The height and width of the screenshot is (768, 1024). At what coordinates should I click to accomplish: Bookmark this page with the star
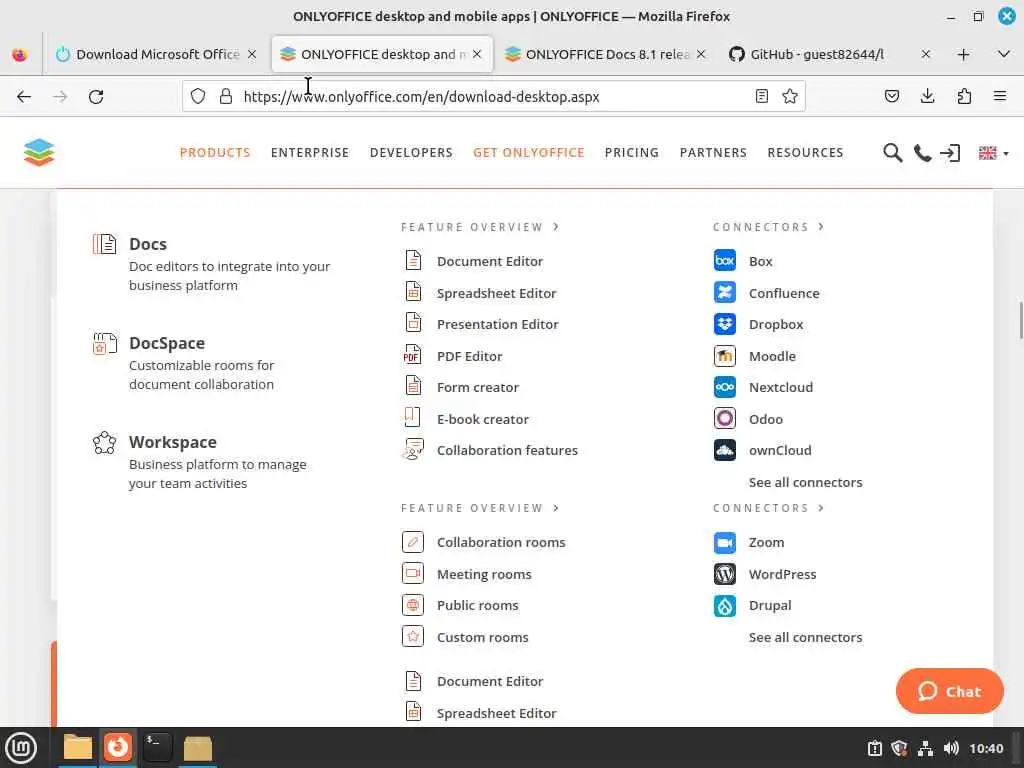click(x=790, y=97)
